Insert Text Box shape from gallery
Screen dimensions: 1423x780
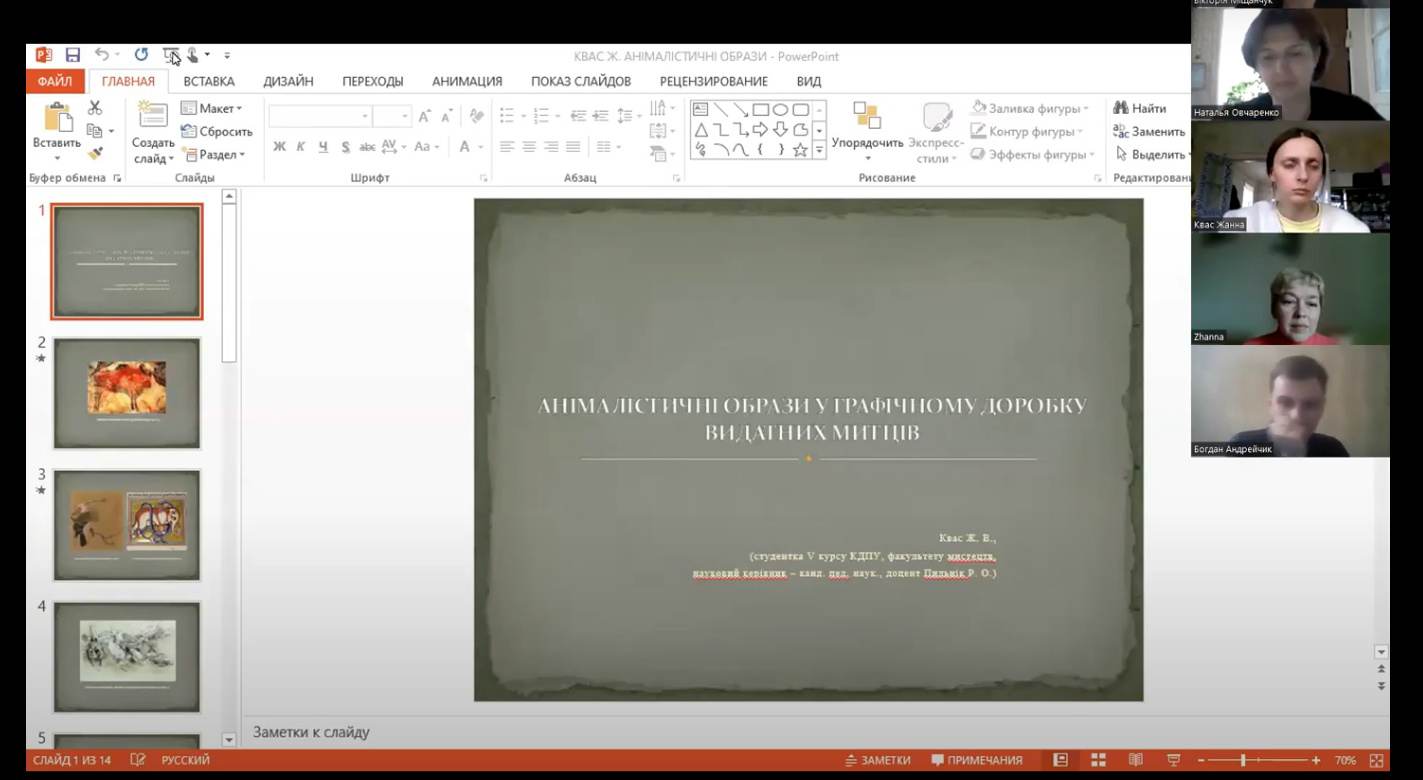700,109
